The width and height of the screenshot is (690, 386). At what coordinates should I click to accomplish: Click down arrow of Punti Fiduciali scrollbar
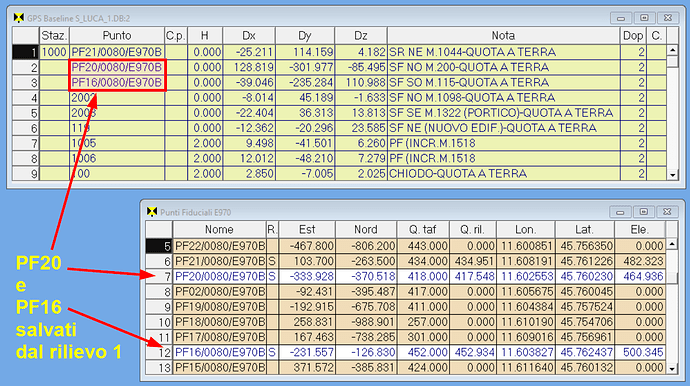click(x=672, y=369)
